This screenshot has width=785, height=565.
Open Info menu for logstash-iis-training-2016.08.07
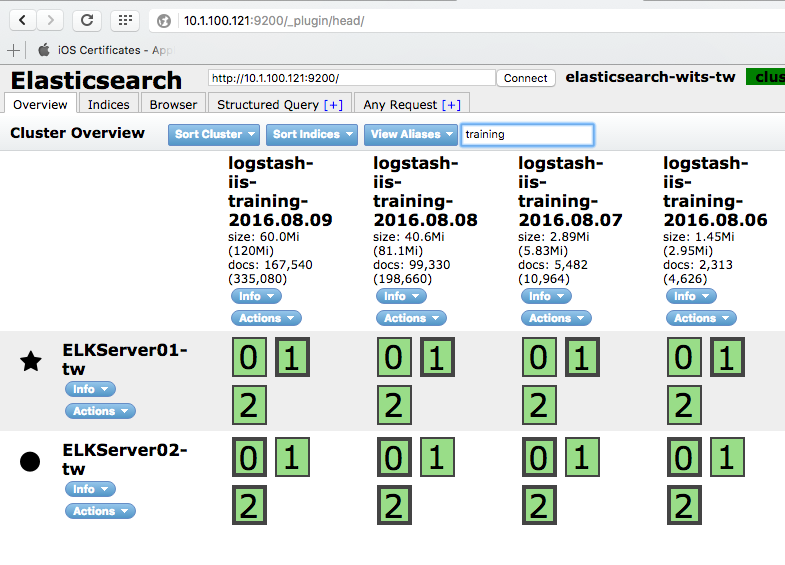[546, 296]
